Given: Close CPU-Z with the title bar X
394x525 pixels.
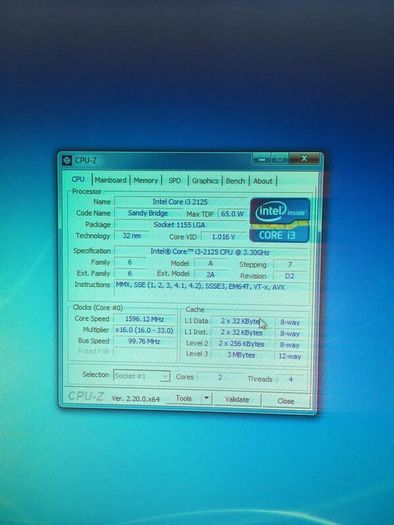Looking at the screenshot, I should point(304,159).
